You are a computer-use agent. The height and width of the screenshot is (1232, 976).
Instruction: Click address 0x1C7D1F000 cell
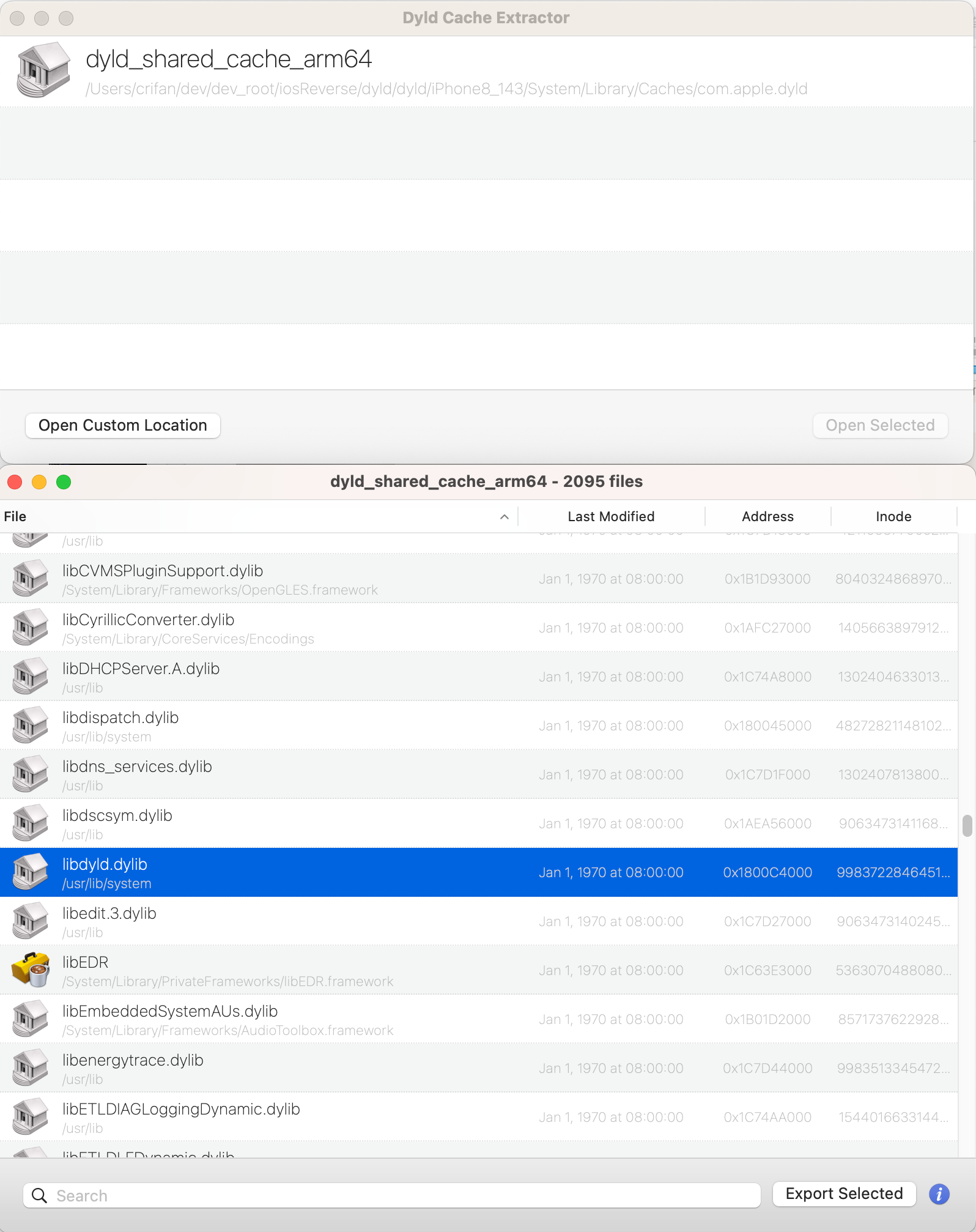[x=767, y=774]
